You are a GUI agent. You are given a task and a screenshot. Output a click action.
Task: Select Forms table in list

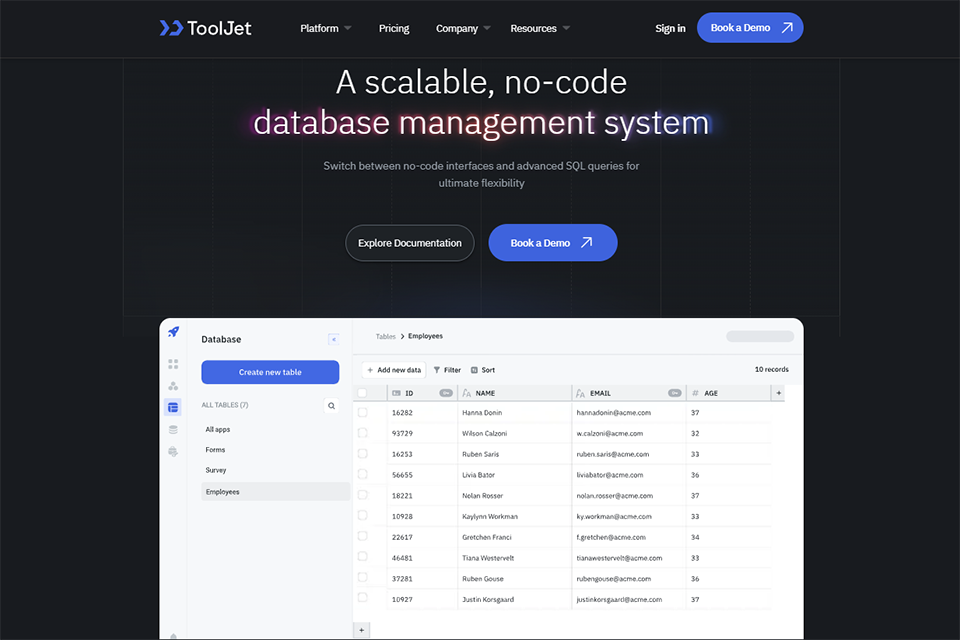(x=216, y=450)
